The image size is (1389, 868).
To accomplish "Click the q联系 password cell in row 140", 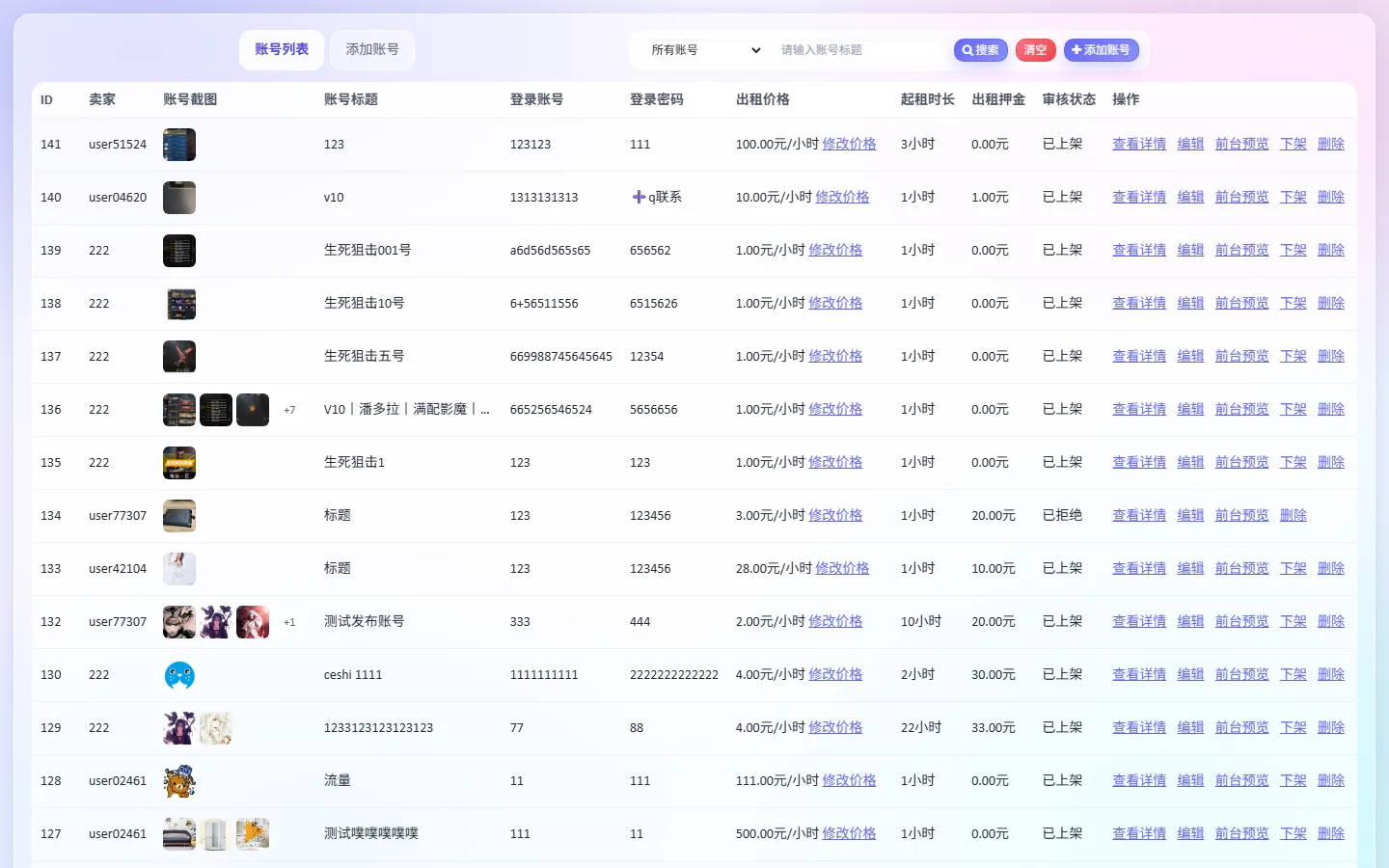I will pos(656,197).
